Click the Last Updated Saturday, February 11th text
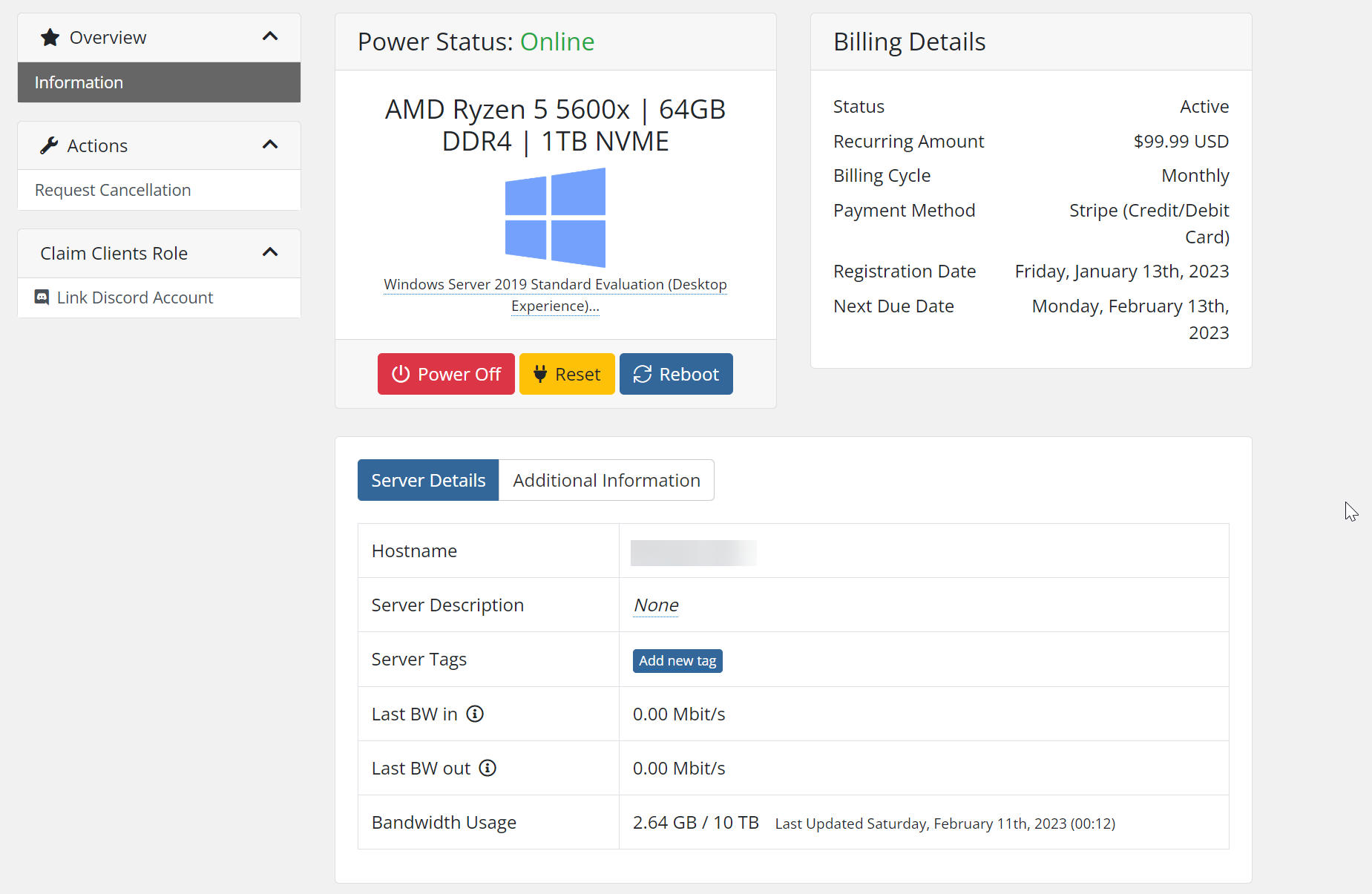The image size is (1372, 894). [945, 824]
